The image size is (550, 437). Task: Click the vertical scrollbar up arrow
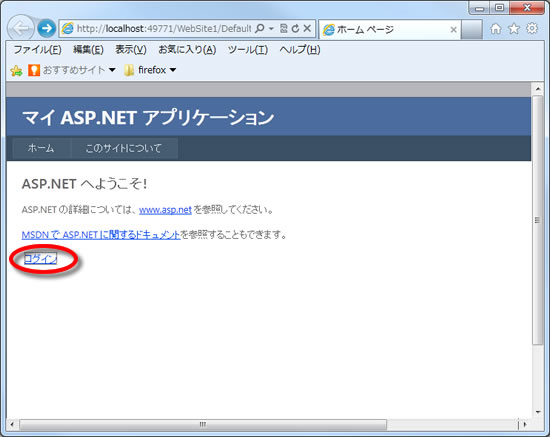point(538,89)
